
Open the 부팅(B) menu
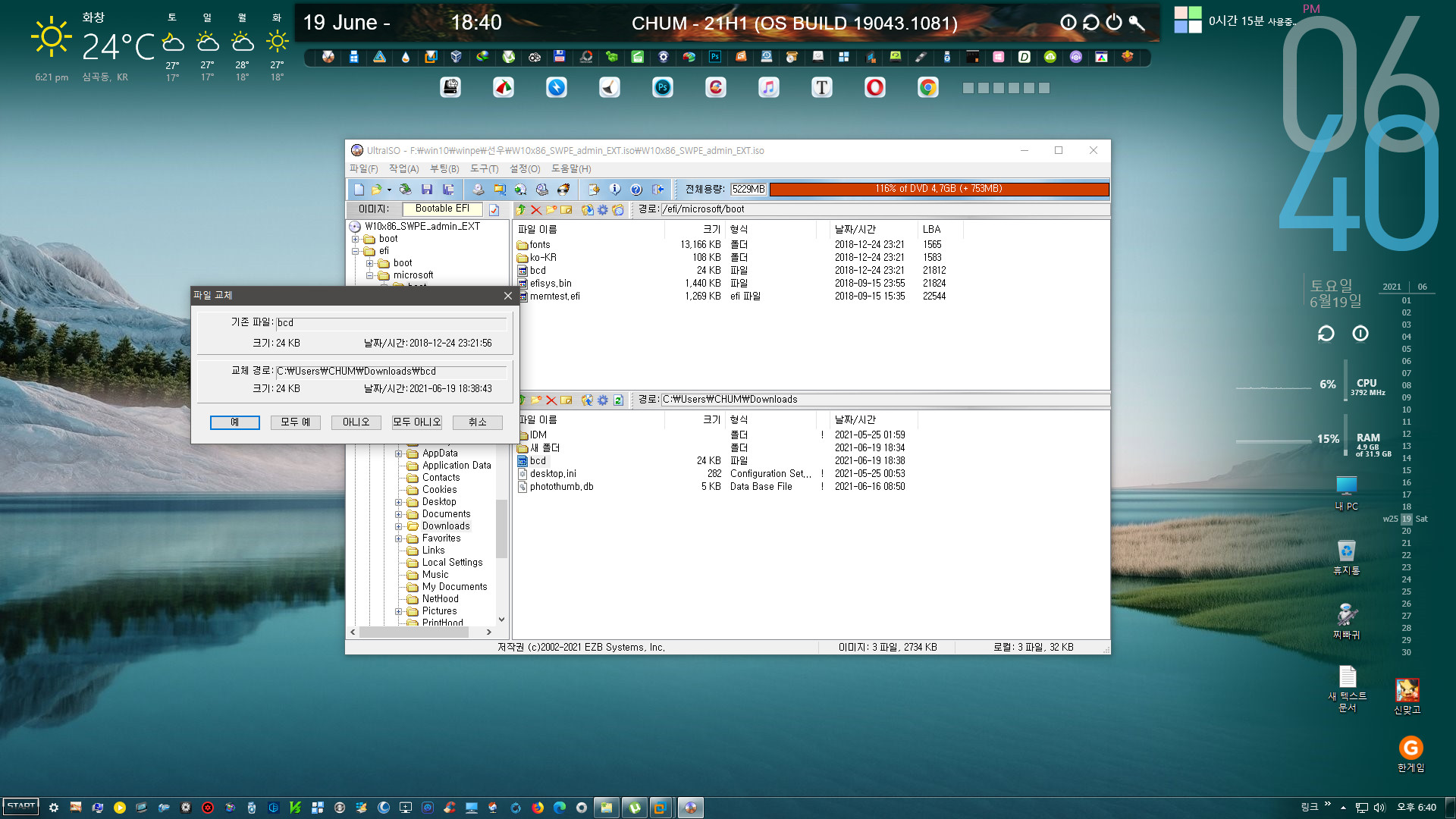click(444, 169)
